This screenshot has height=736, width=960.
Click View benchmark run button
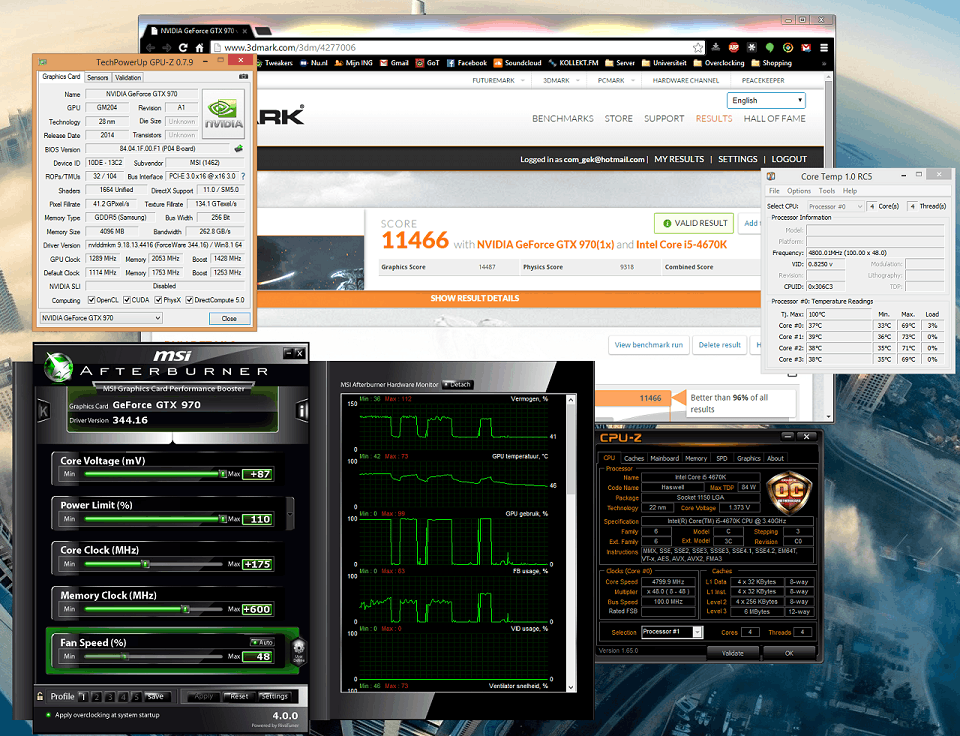pos(649,345)
